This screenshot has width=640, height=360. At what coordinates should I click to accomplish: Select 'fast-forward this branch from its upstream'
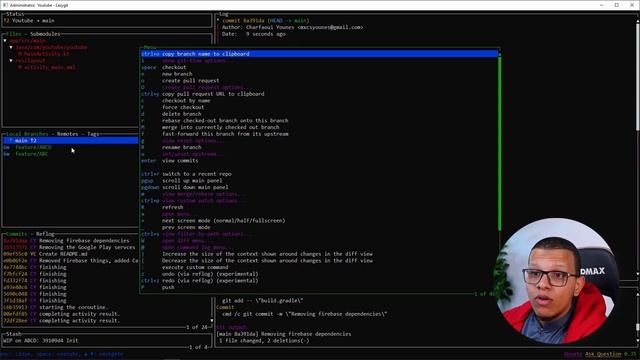pos(225,134)
